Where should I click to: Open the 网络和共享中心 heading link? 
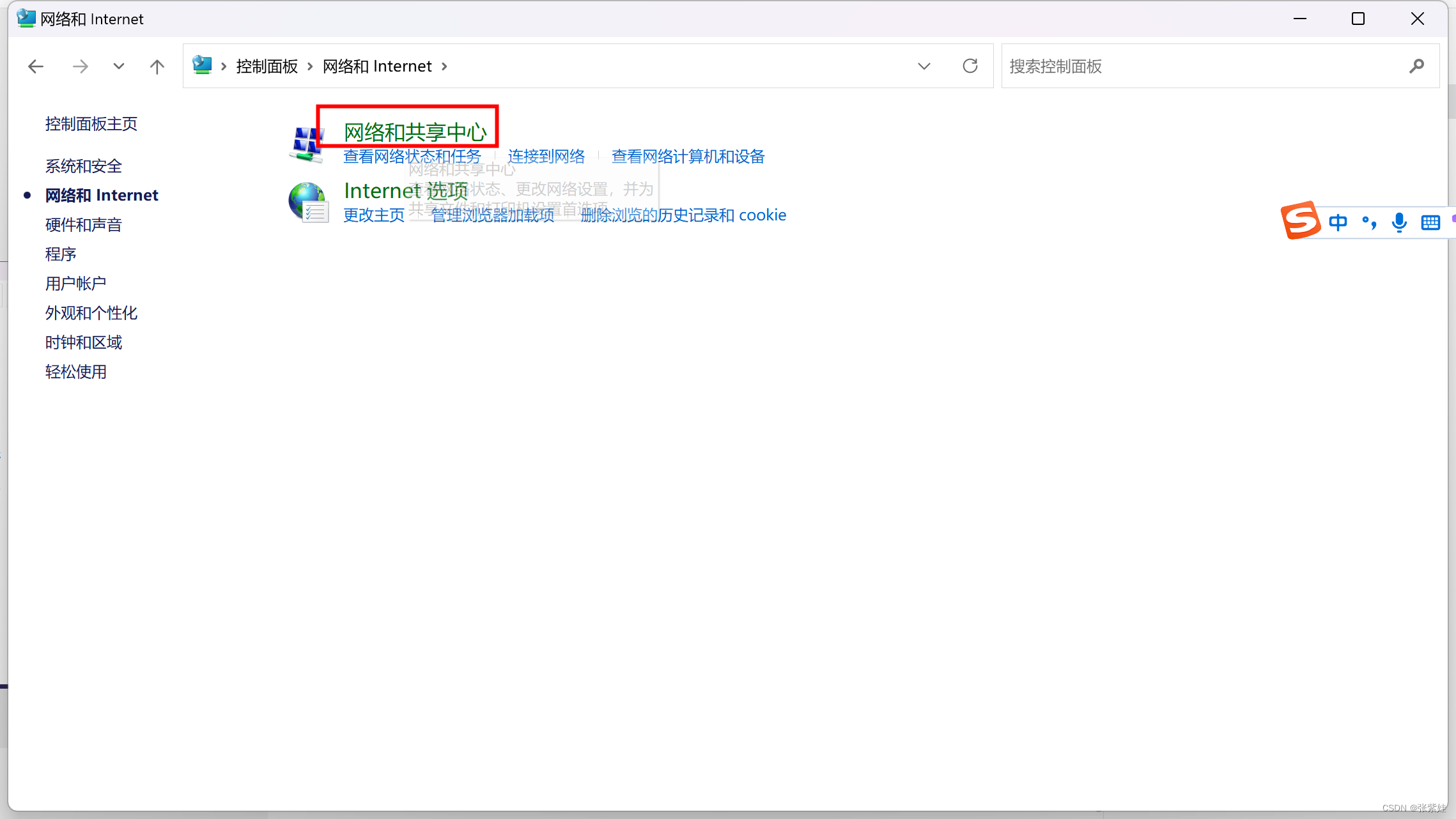point(415,132)
